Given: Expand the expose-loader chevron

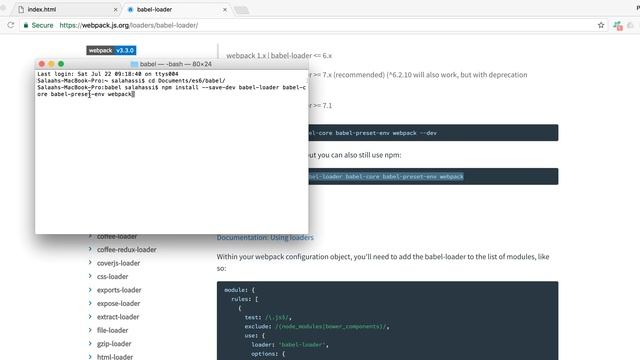Looking at the screenshot, I should point(90,303).
